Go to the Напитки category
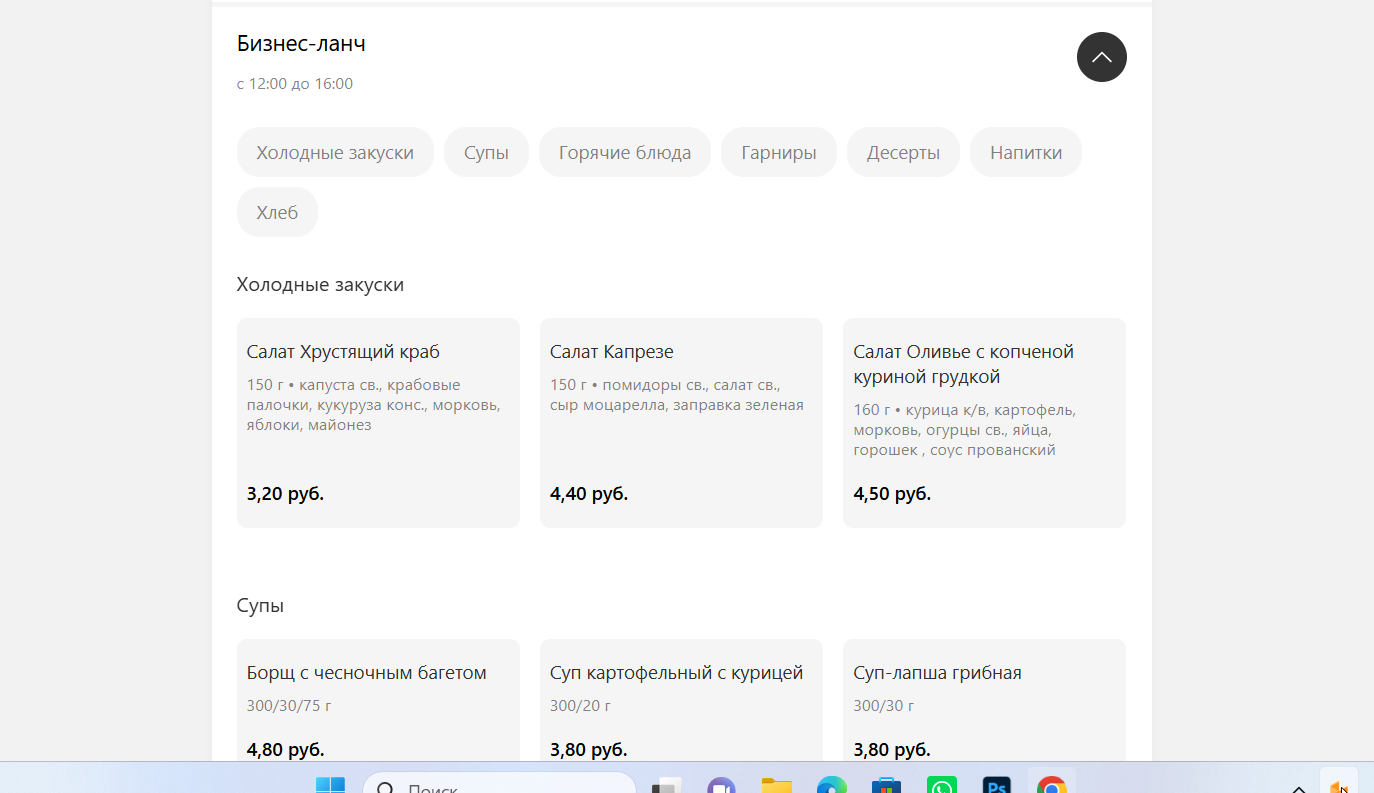Screen dimensions: 1374x793 pyautogui.click(x=1026, y=152)
